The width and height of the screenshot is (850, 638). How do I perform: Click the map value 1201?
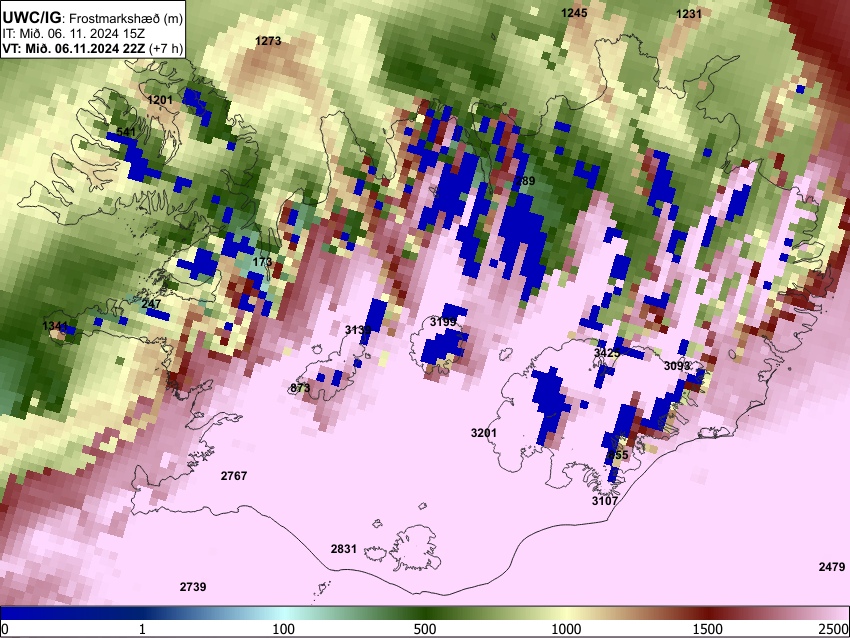160,100
